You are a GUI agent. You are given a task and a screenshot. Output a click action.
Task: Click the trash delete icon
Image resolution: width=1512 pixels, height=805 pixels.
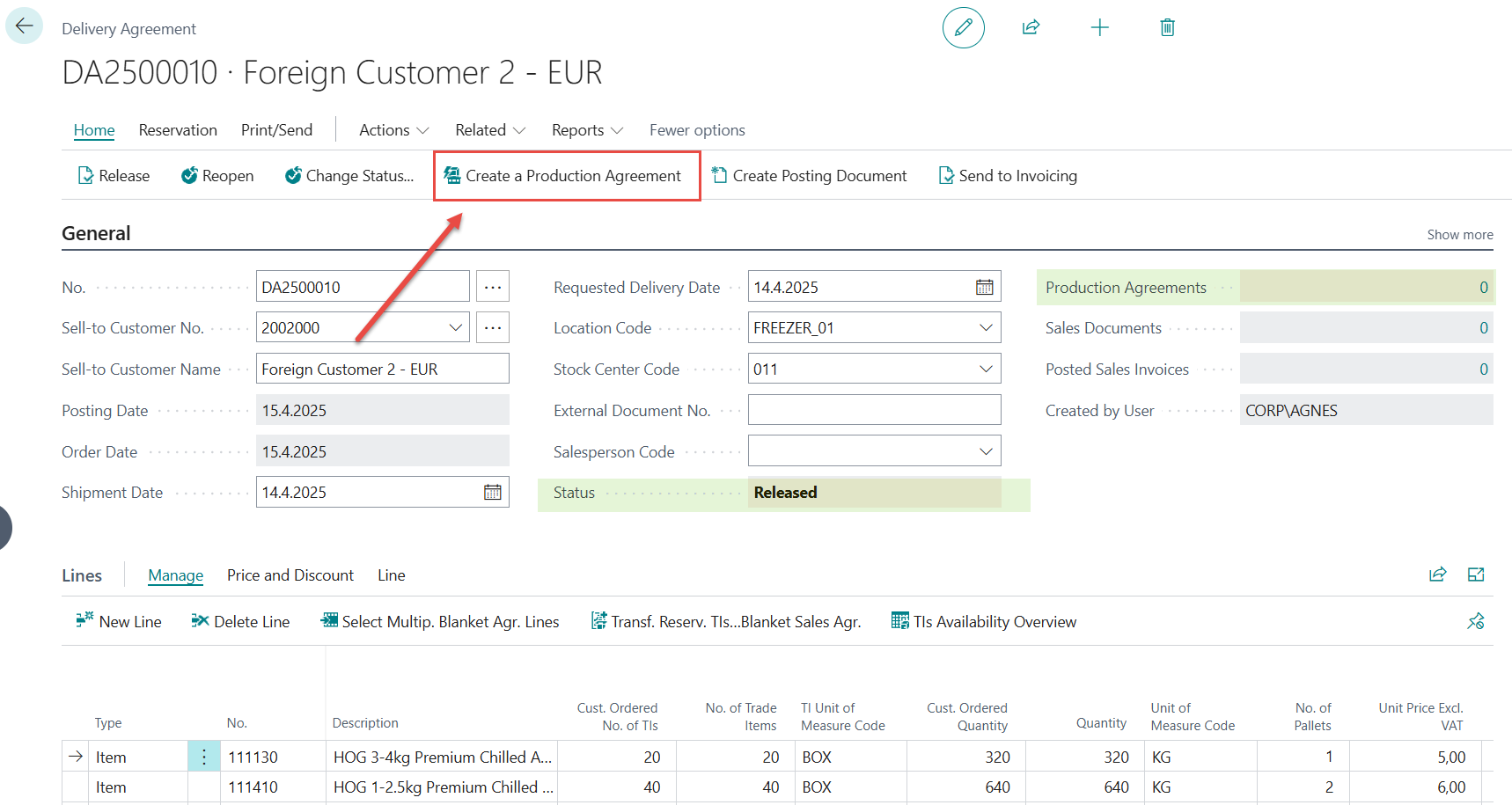pos(1167,27)
